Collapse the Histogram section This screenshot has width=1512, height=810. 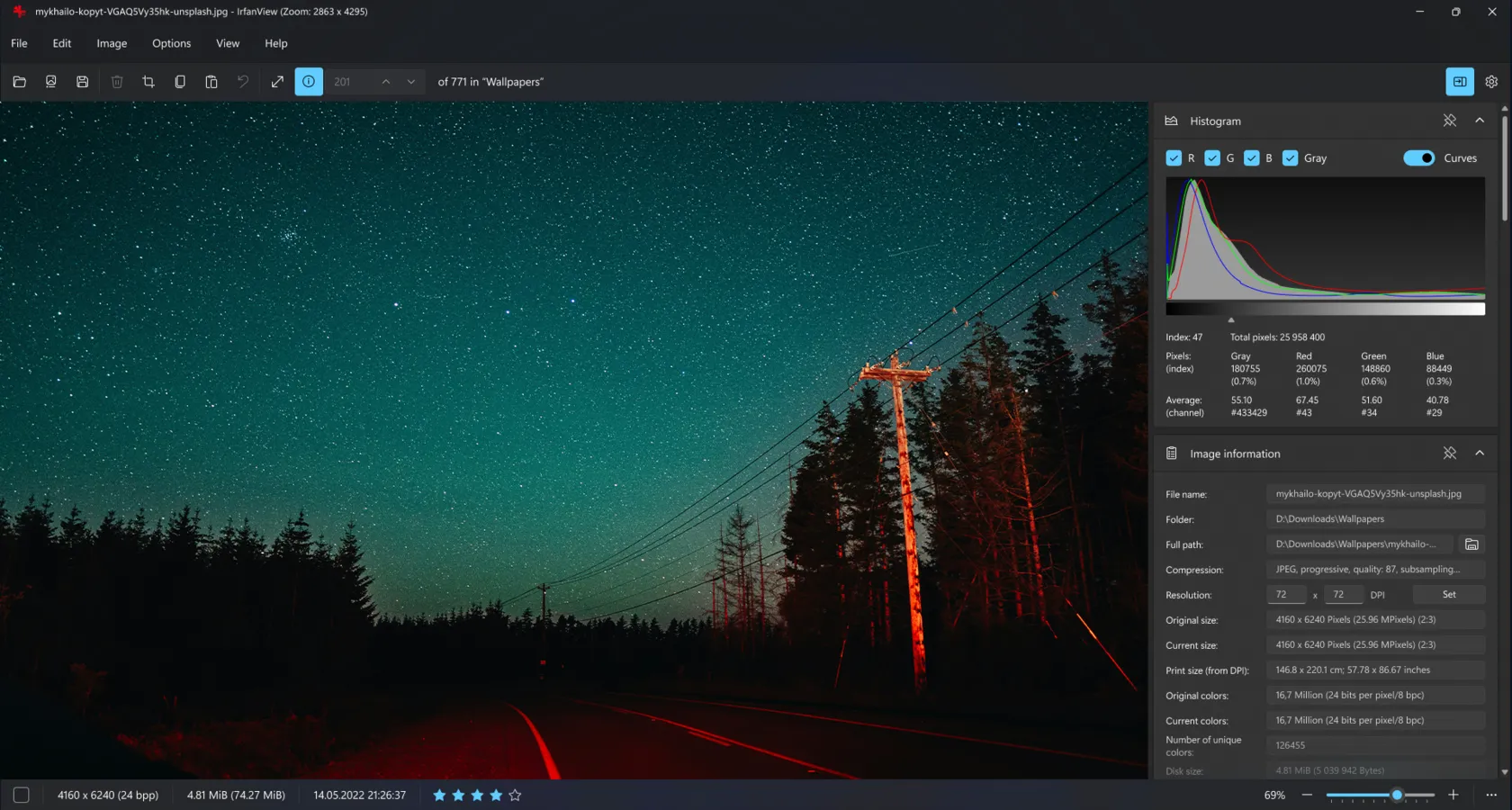coord(1480,121)
